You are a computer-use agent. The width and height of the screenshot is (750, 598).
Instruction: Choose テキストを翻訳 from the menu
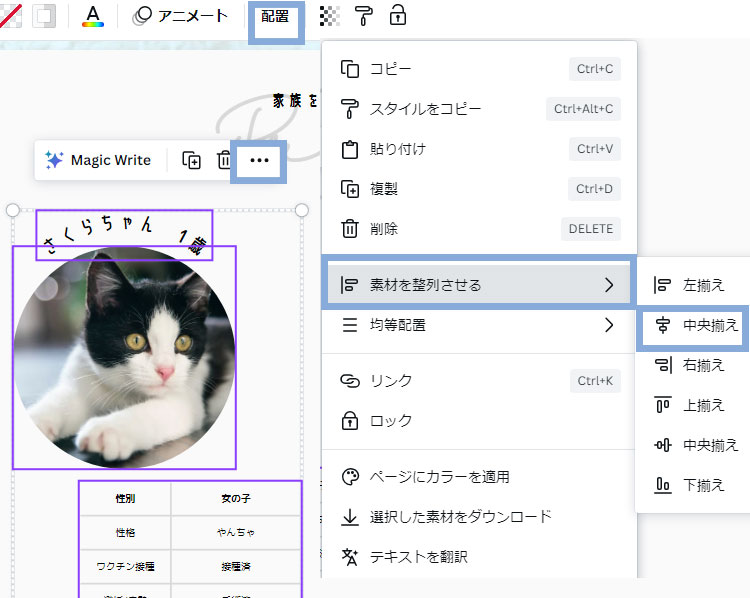point(479,557)
